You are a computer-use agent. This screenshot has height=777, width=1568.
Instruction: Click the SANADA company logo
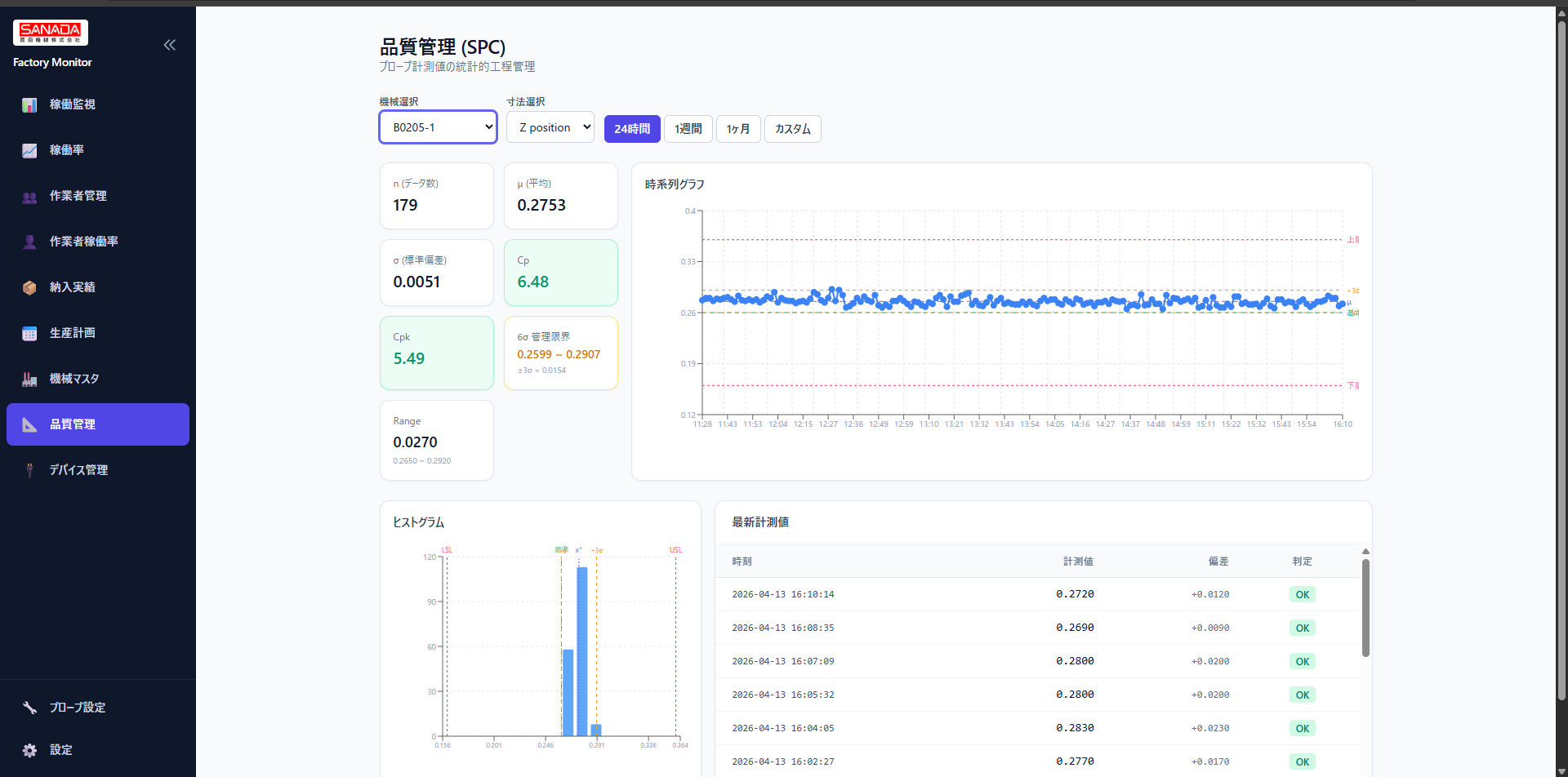tap(50, 31)
